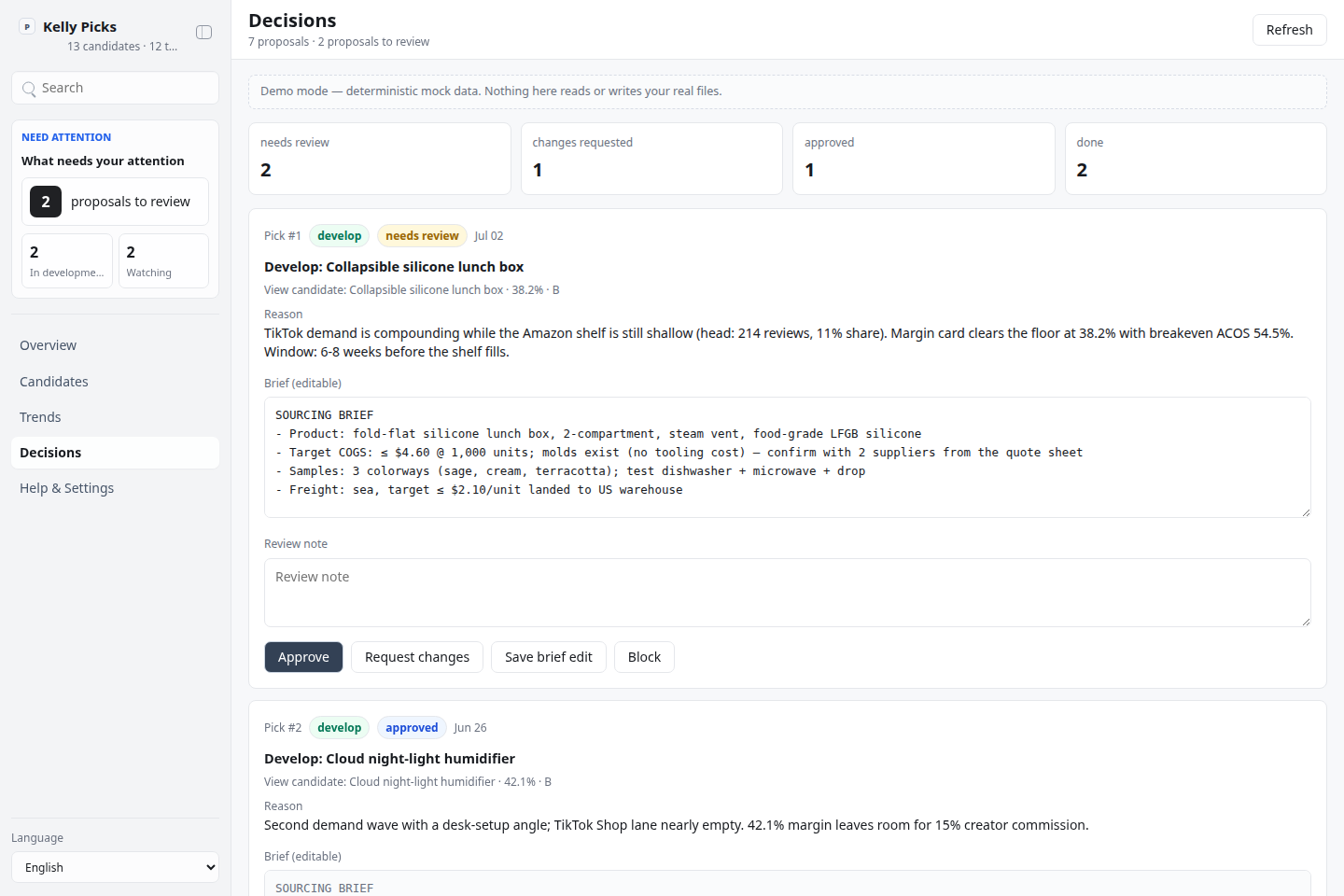This screenshot has width=1344, height=896.
Task: Click the title Develop: Collapsible silicone lunch box
Action: [x=394, y=267]
